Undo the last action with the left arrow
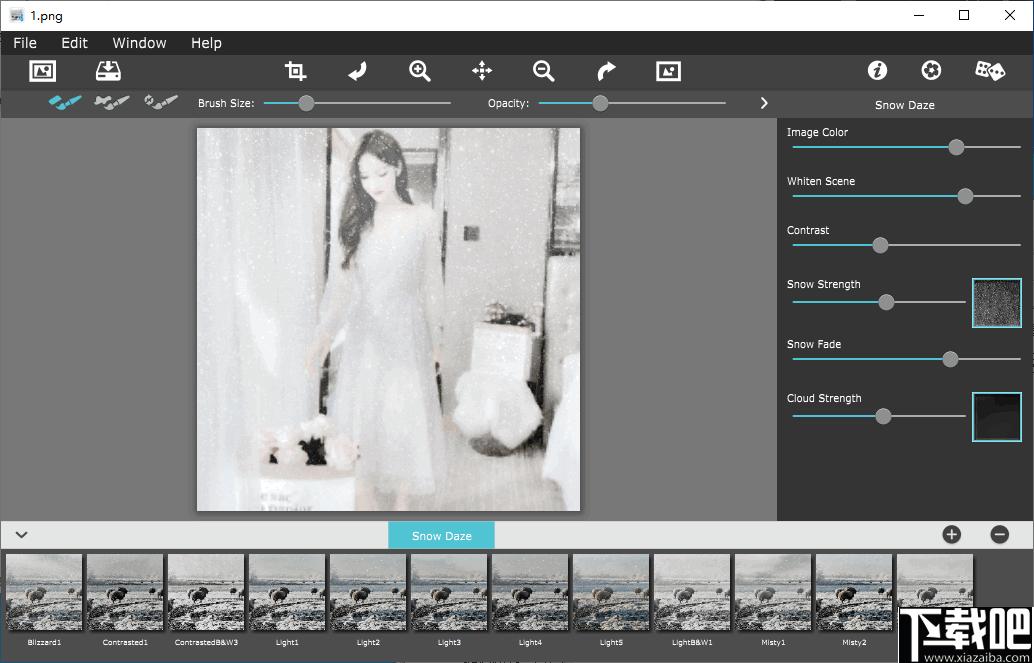 pyautogui.click(x=357, y=71)
